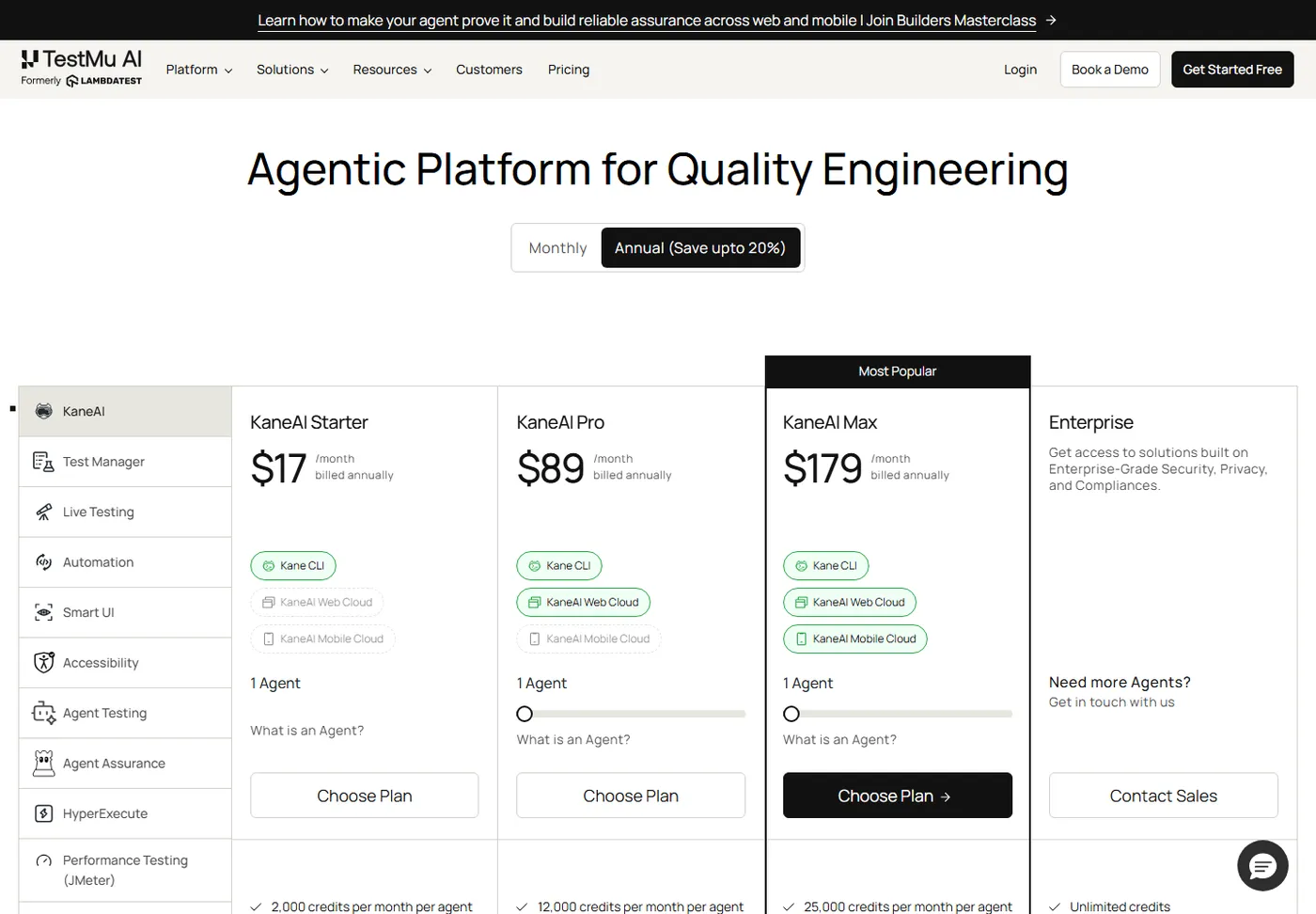Click the Get Started Free button

coord(1232,70)
